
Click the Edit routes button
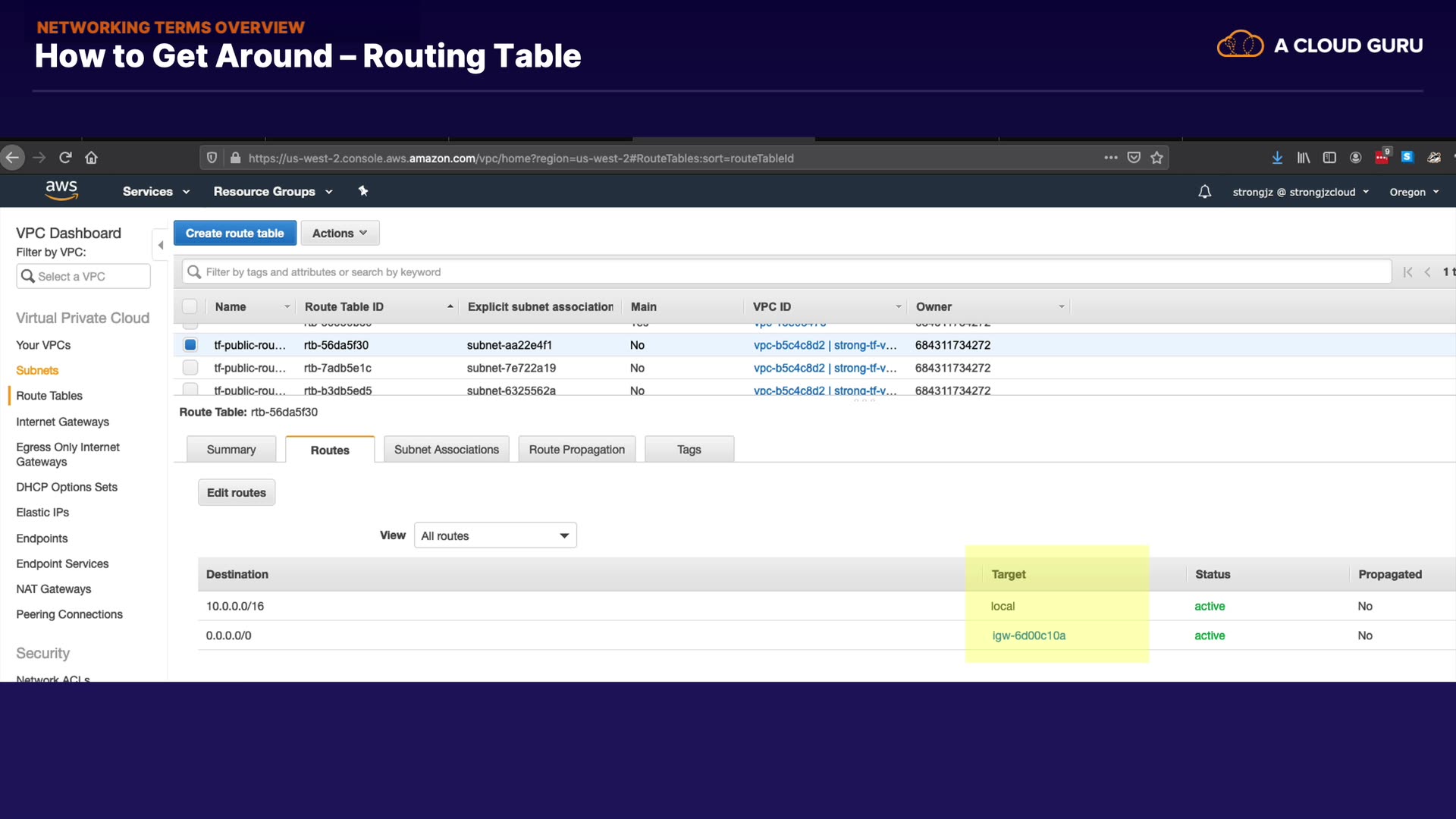(x=237, y=493)
